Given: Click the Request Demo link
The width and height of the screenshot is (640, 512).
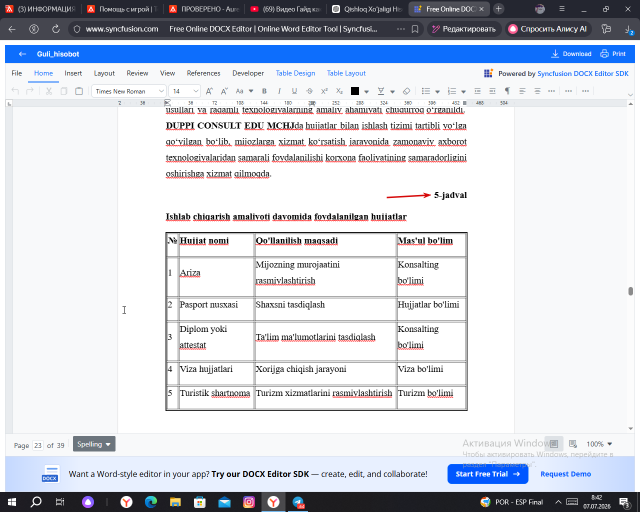Looking at the screenshot, I should tap(565, 474).
